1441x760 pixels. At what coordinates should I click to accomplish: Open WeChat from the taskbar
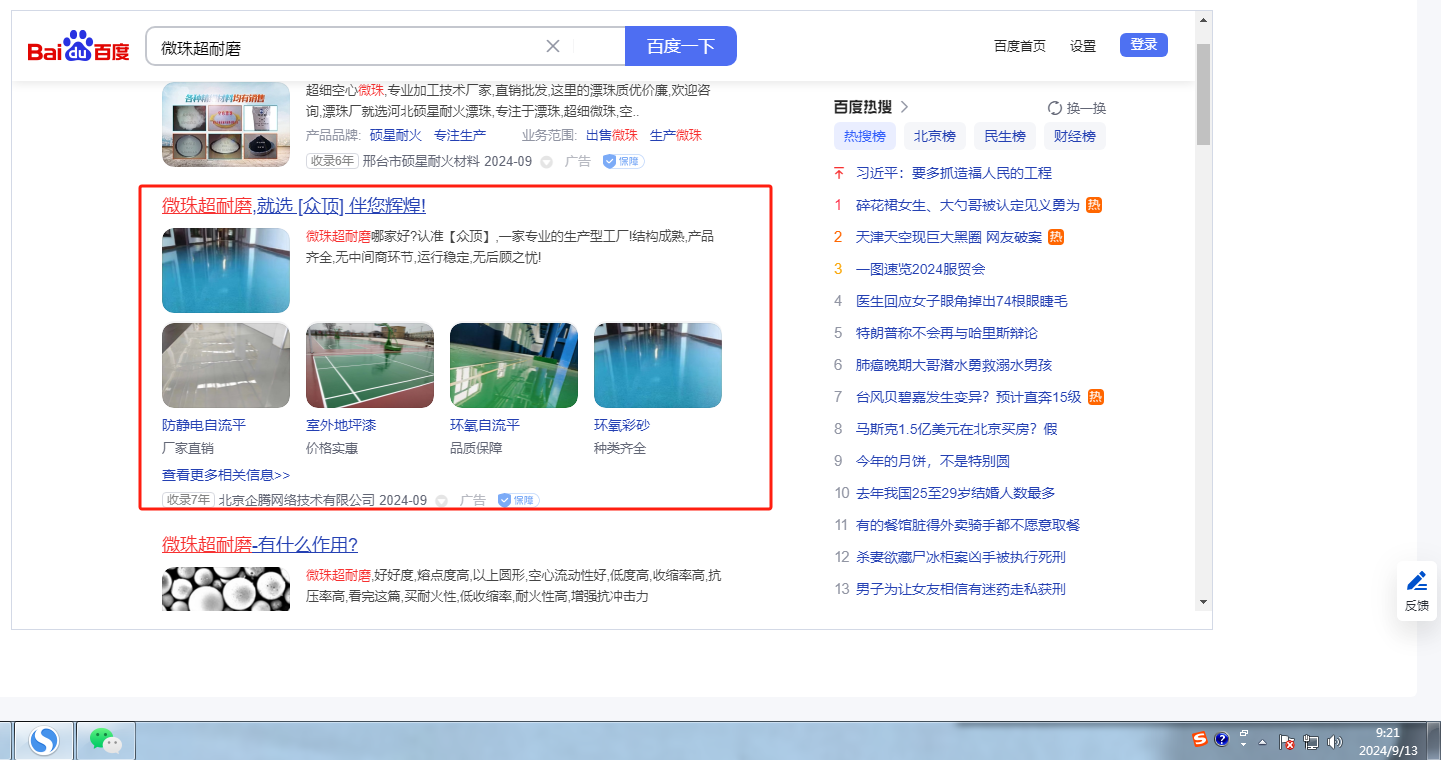[x=105, y=740]
